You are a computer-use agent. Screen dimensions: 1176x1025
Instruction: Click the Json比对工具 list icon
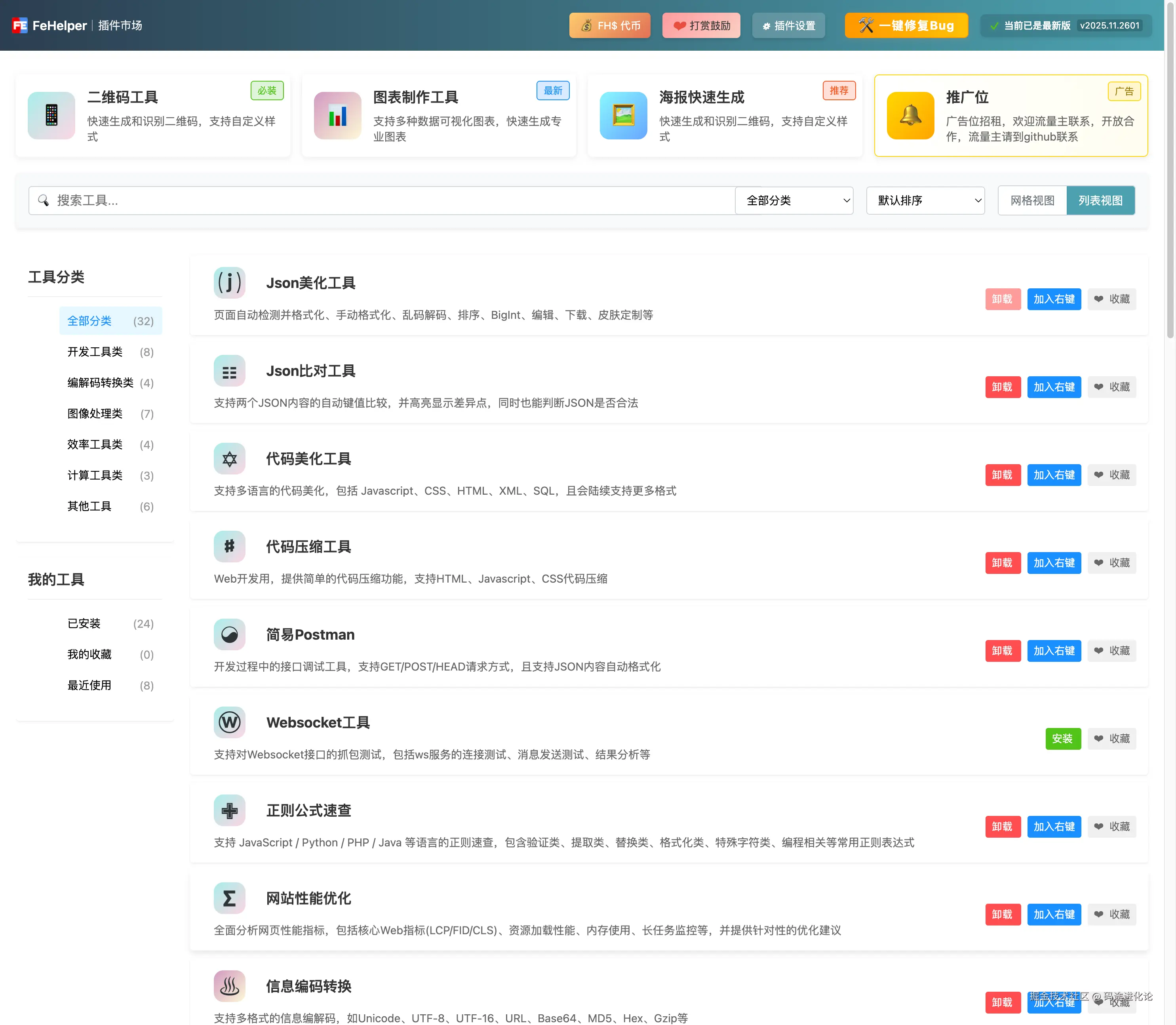click(229, 371)
